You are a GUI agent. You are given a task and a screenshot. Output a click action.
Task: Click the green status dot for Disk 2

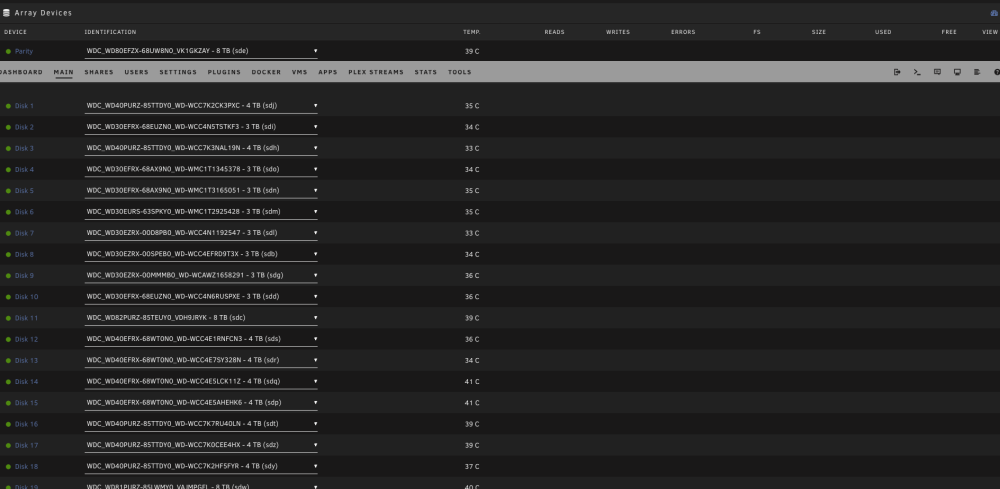pos(8,127)
